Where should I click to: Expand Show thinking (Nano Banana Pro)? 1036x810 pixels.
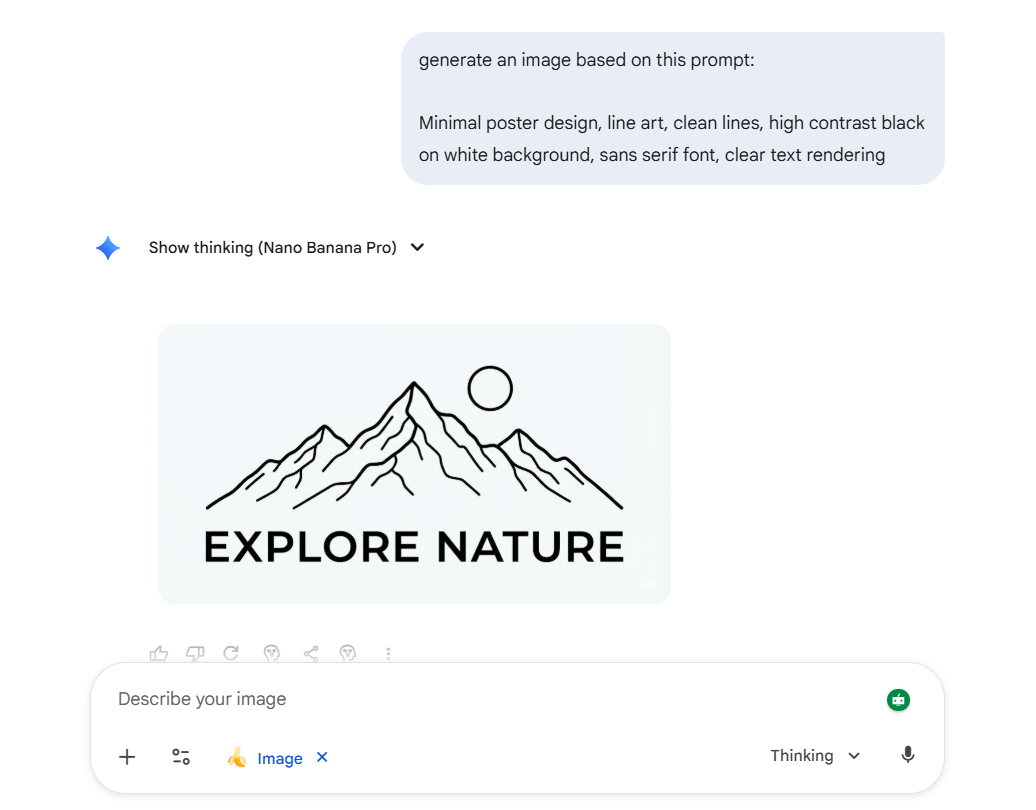[x=272, y=248]
